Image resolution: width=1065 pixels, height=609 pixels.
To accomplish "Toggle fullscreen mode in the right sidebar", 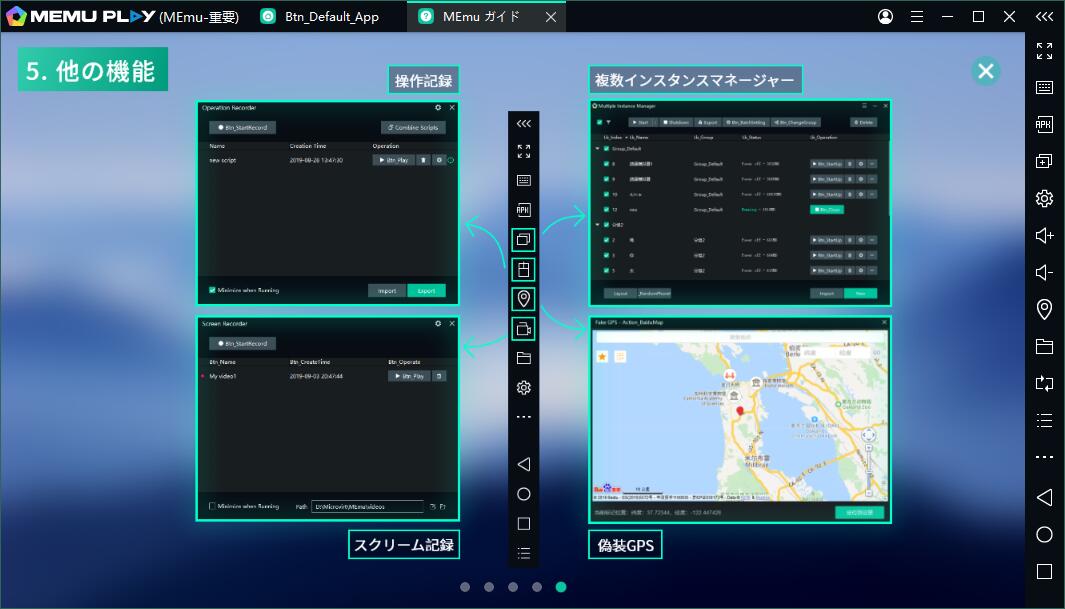I will coord(1044,51).
